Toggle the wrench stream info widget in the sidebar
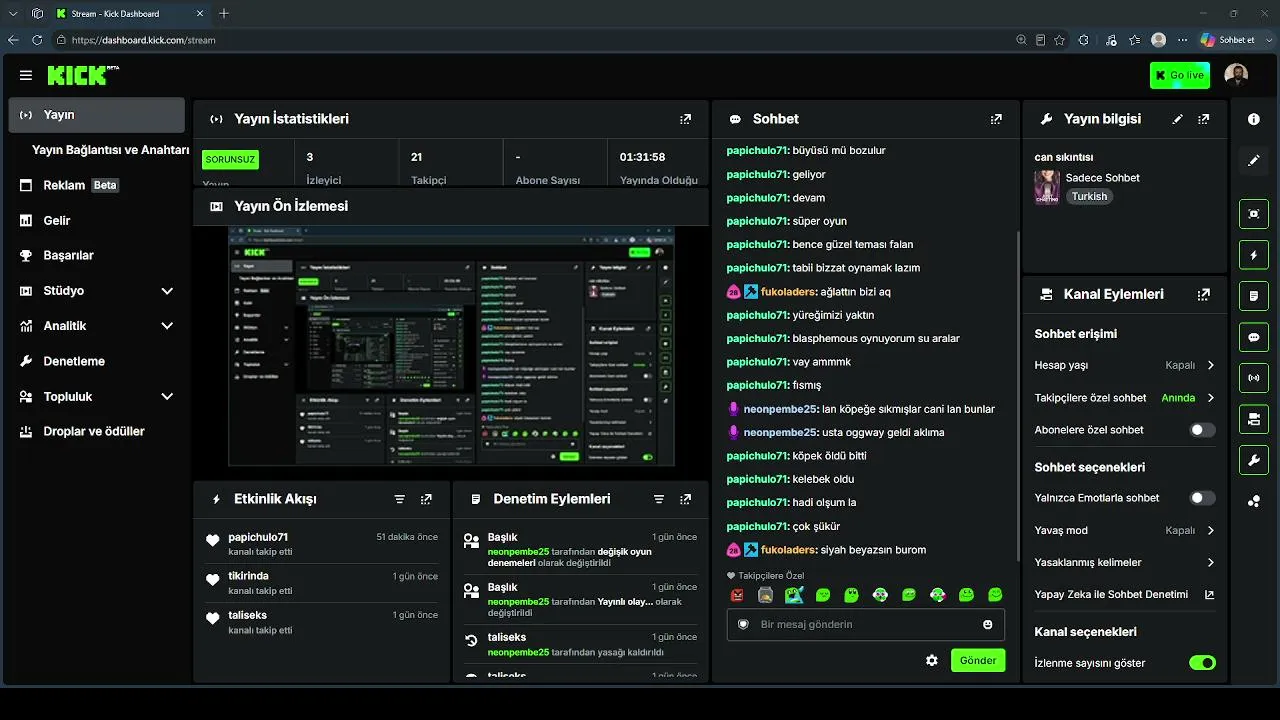Image resolution: width=1280 pixels, height=720 pixels. pos(1254,460)
